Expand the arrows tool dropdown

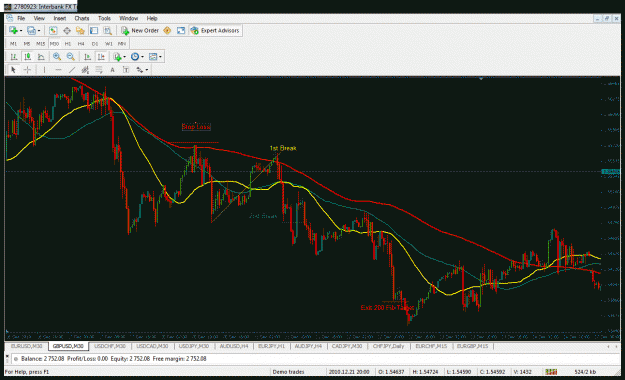point(147,70)
